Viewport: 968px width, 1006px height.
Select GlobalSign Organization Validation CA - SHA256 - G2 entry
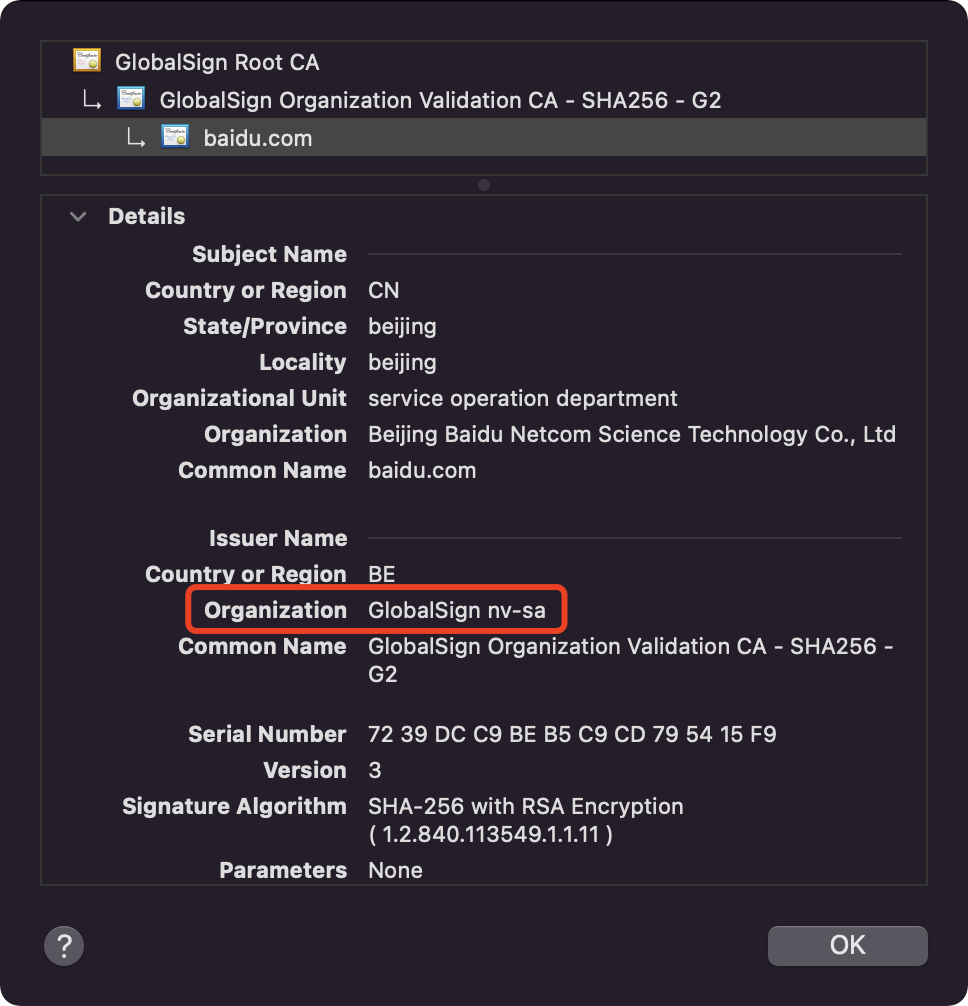click(x=440, y=100)
